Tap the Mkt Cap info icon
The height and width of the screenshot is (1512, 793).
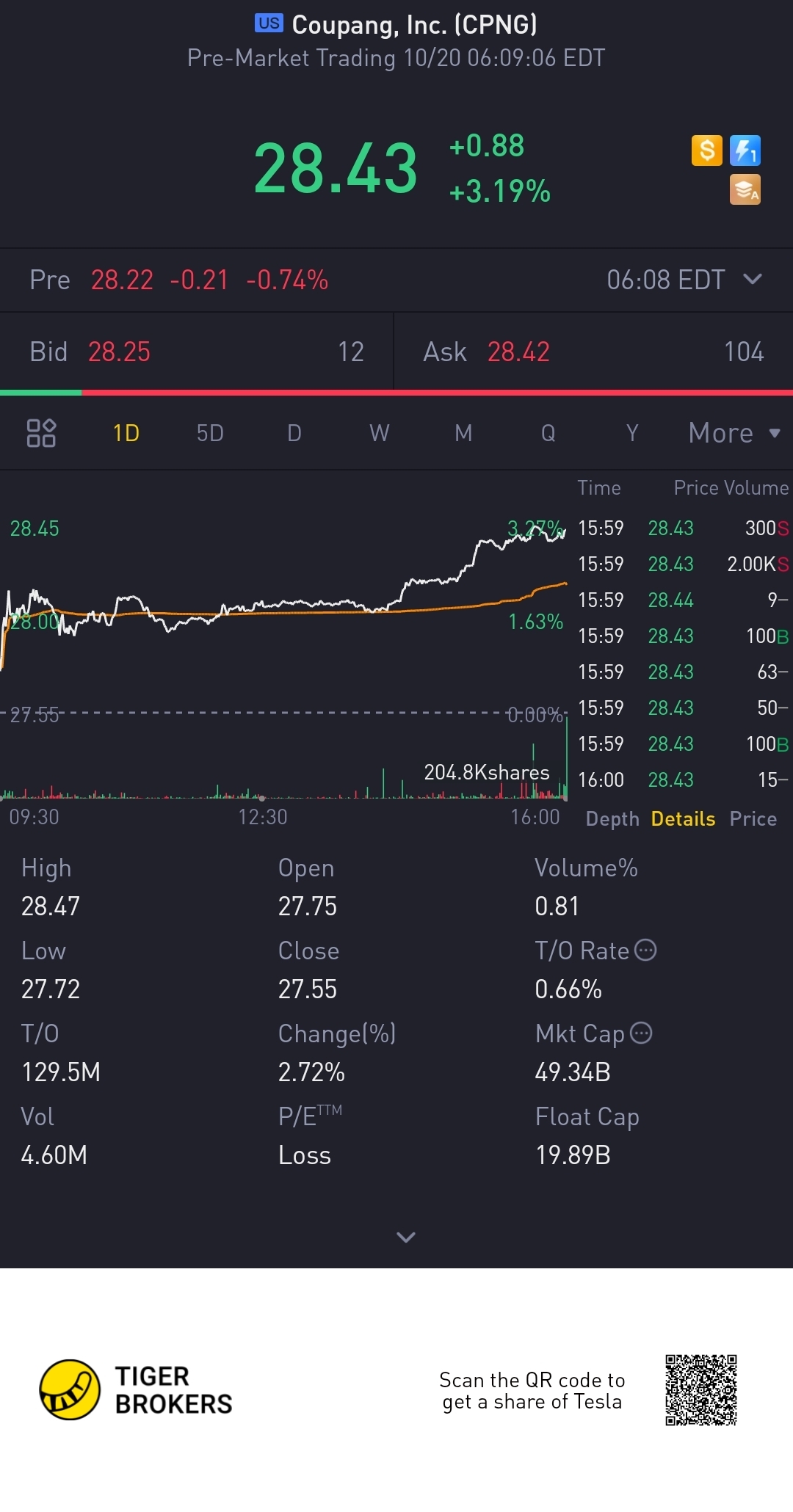pos(641,1033)
